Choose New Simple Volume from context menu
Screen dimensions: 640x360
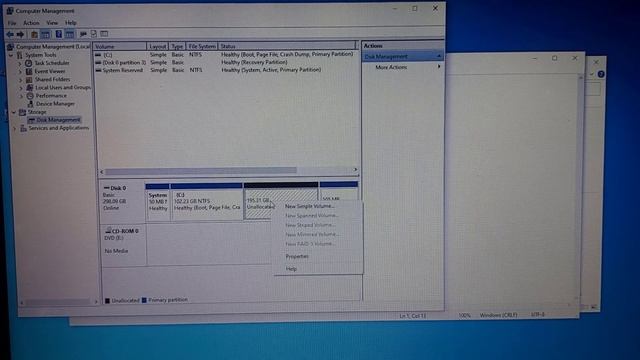click(x=309, y=206)
